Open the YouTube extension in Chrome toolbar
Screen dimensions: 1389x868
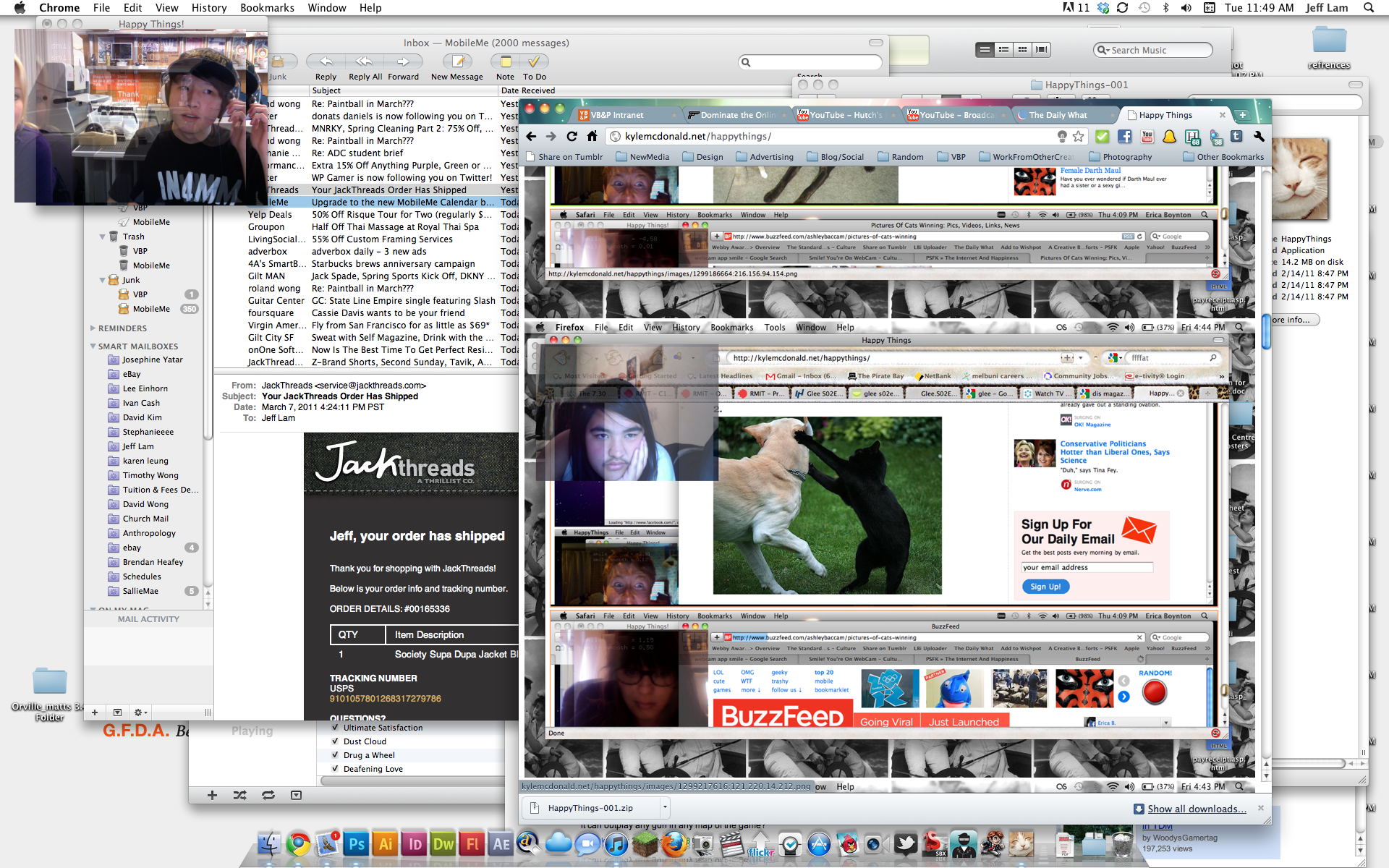pos(1147,136)
